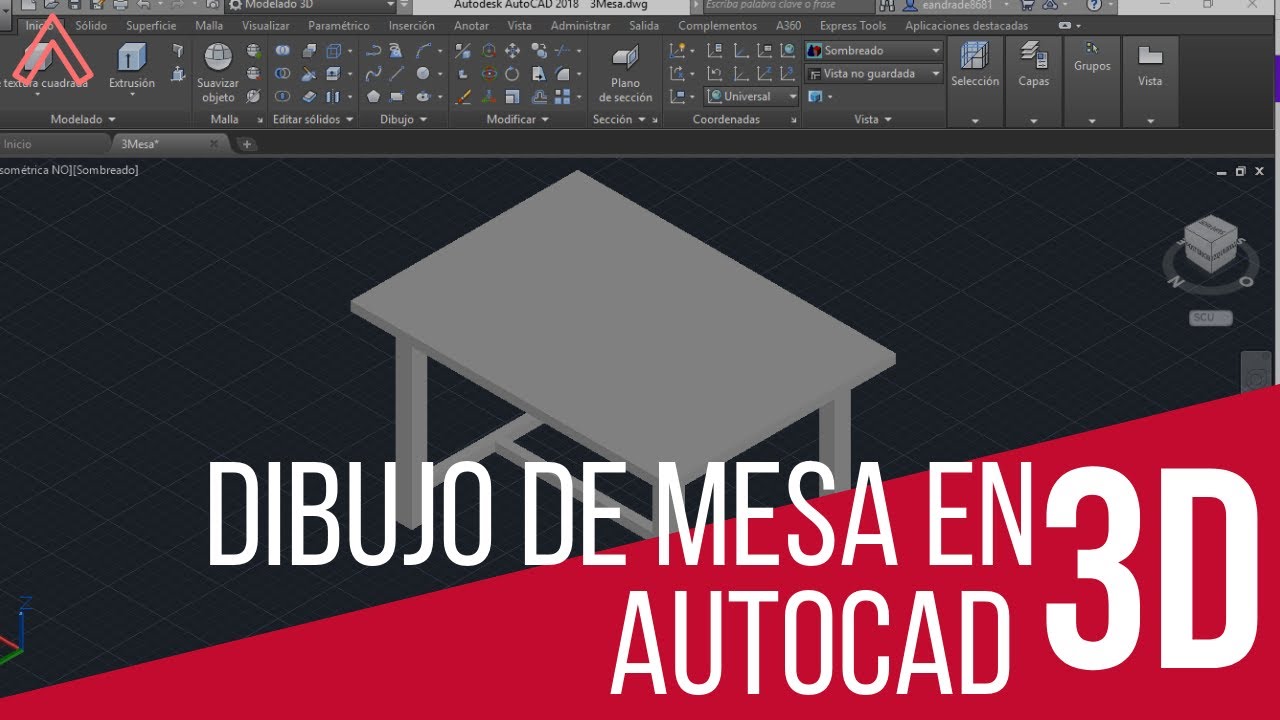Select the Fillet tool in Modificar
Viewport: 1280px width, 720px height.
[x=564, y=73]
